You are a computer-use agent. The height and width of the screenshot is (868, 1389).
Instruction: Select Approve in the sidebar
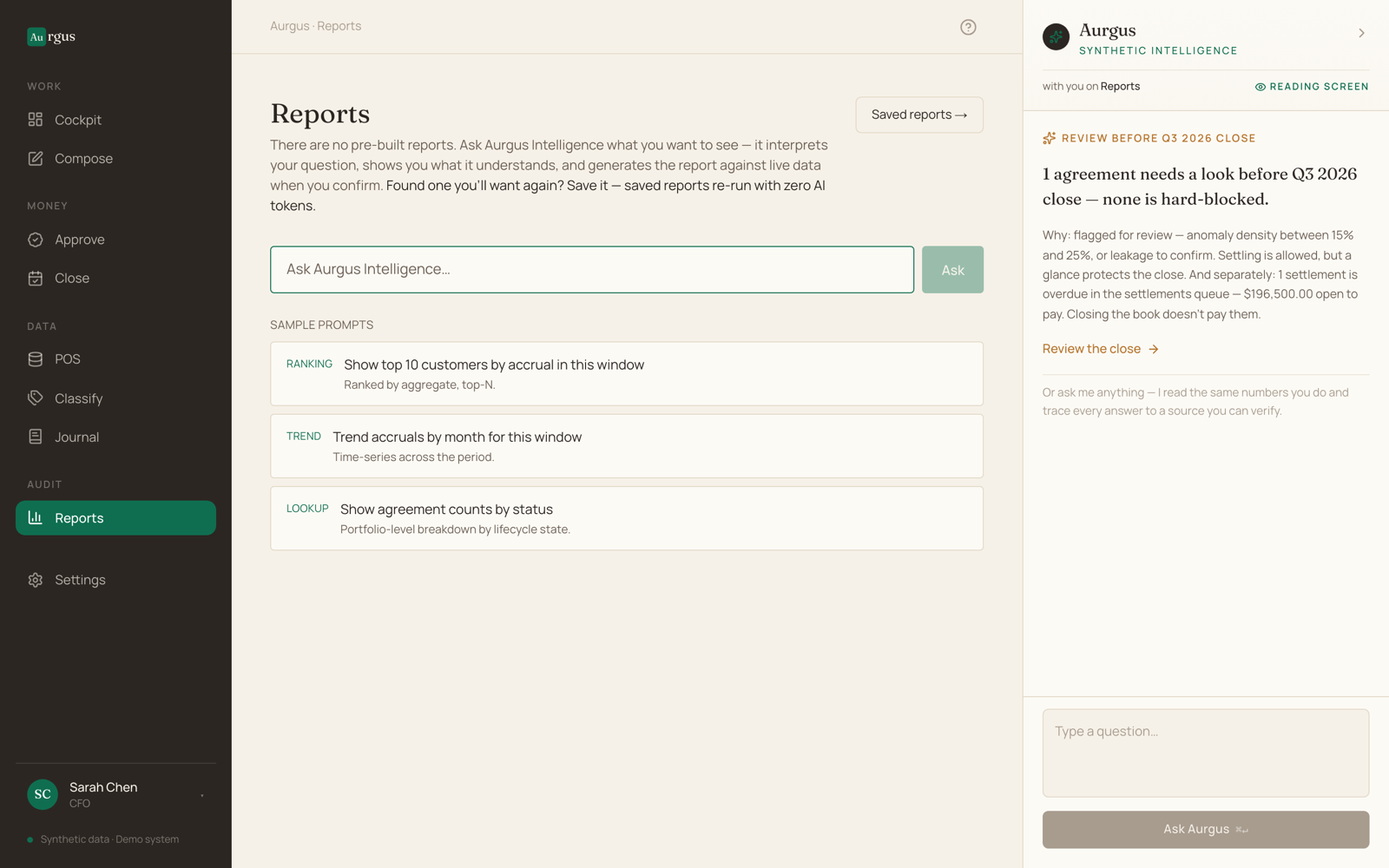coord(115,240)
